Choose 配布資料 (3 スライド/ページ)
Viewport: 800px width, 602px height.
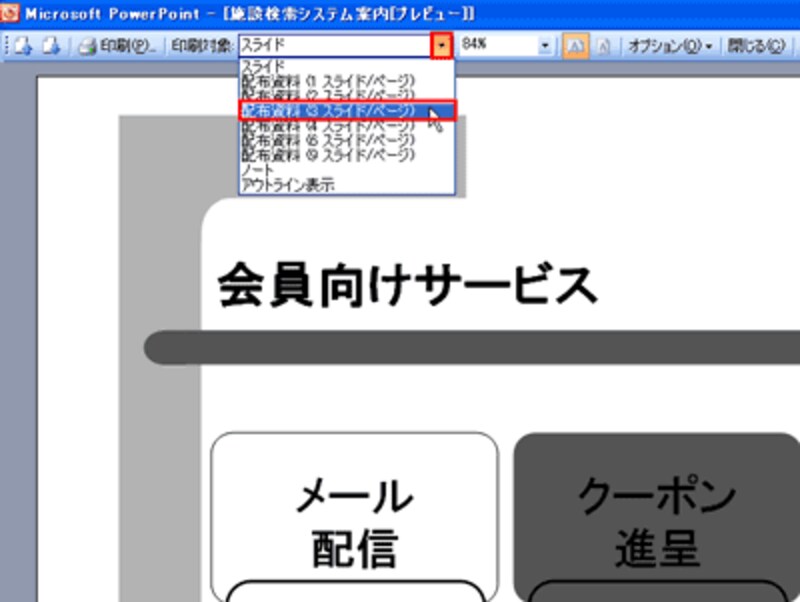346,110
